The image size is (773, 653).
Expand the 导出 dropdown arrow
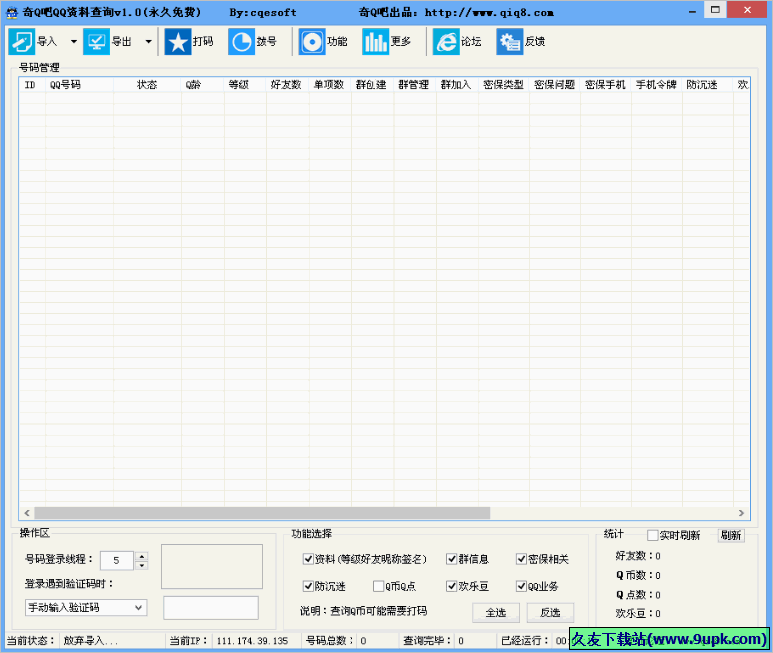pos(148,42)
